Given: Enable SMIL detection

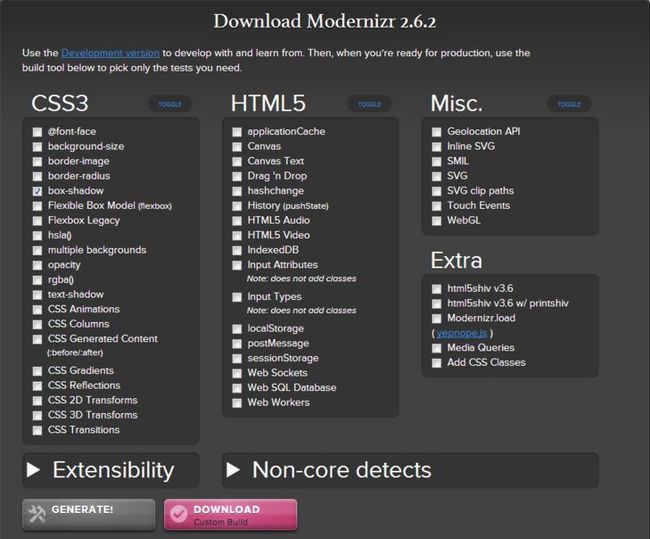Looking at the screenshot, I should (437, 161).
